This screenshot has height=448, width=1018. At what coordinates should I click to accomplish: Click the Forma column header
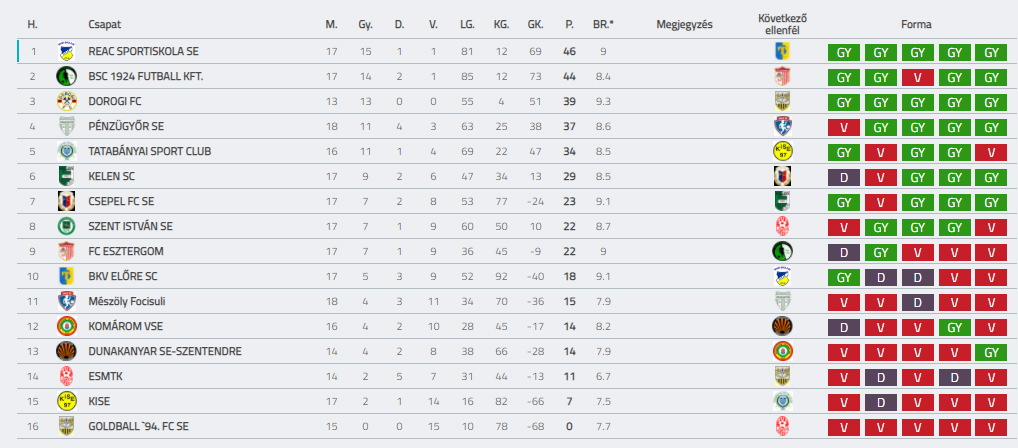pos(916,23)
